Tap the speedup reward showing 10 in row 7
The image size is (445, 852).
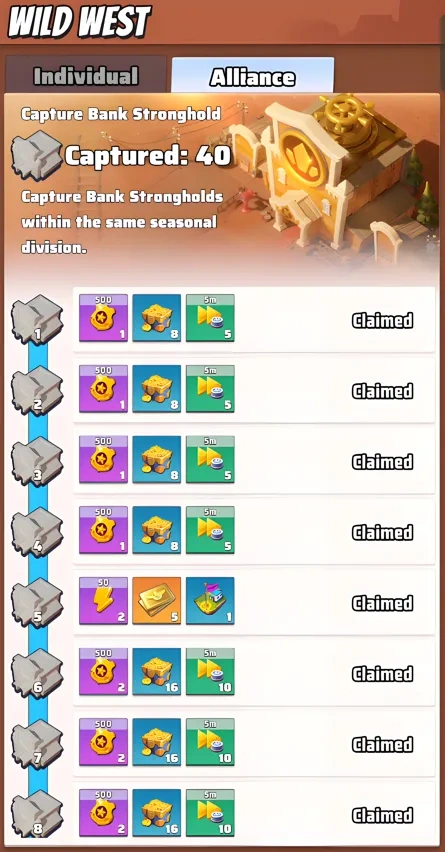[210, 742]
